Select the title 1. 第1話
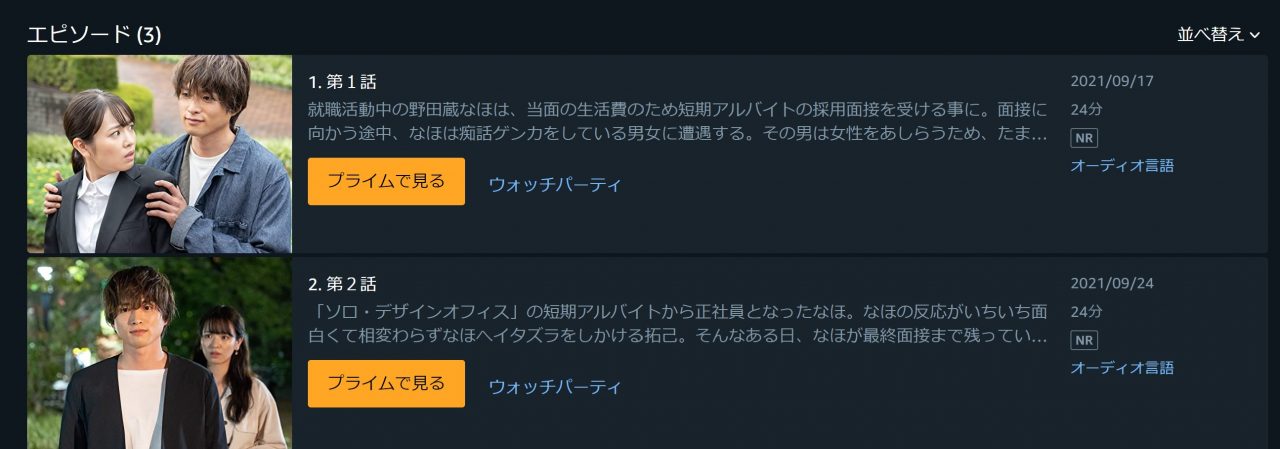The height and width of the screenshot is (449, 1280). pyautogui.click(x=342, y=82)
